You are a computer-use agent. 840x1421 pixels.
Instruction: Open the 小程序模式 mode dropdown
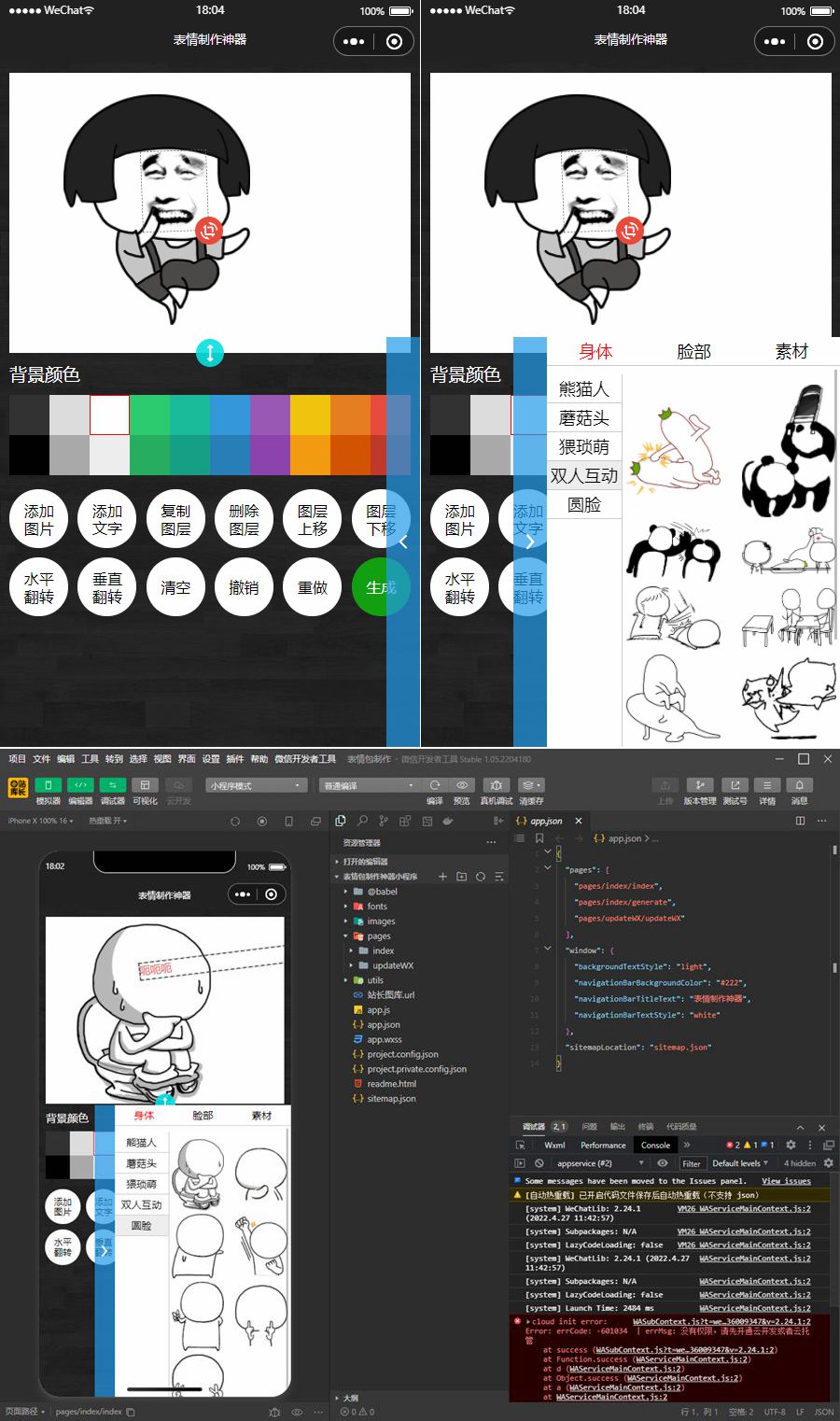coord(256,785)
